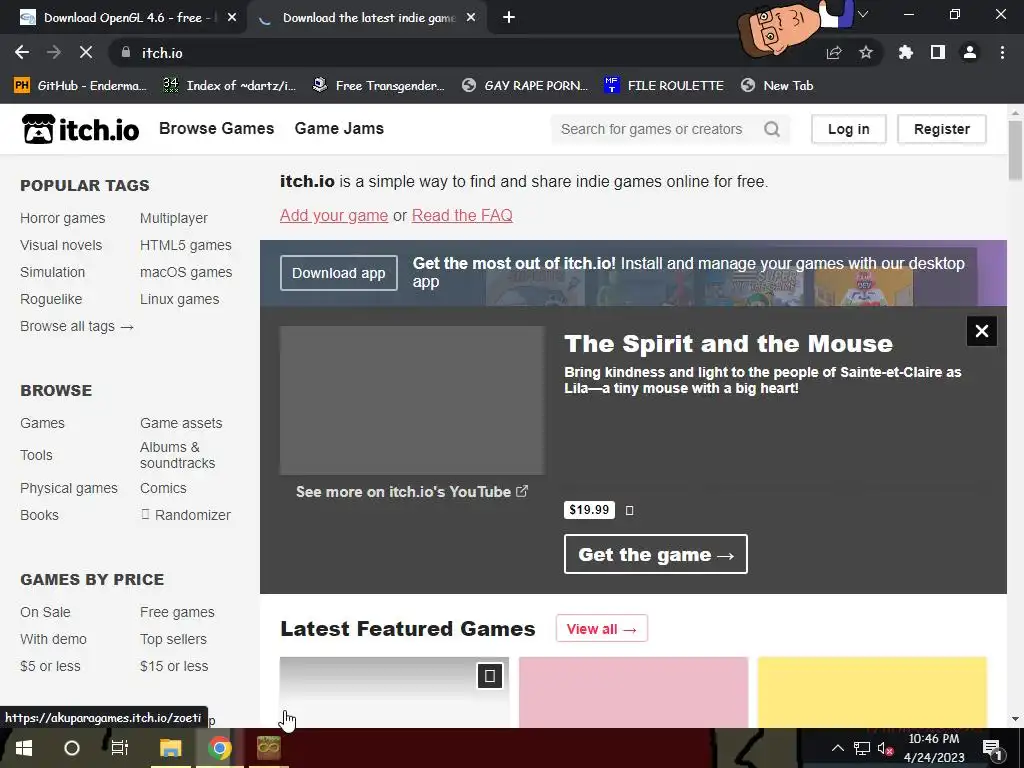Browse Game assets category

click(181, 423)
